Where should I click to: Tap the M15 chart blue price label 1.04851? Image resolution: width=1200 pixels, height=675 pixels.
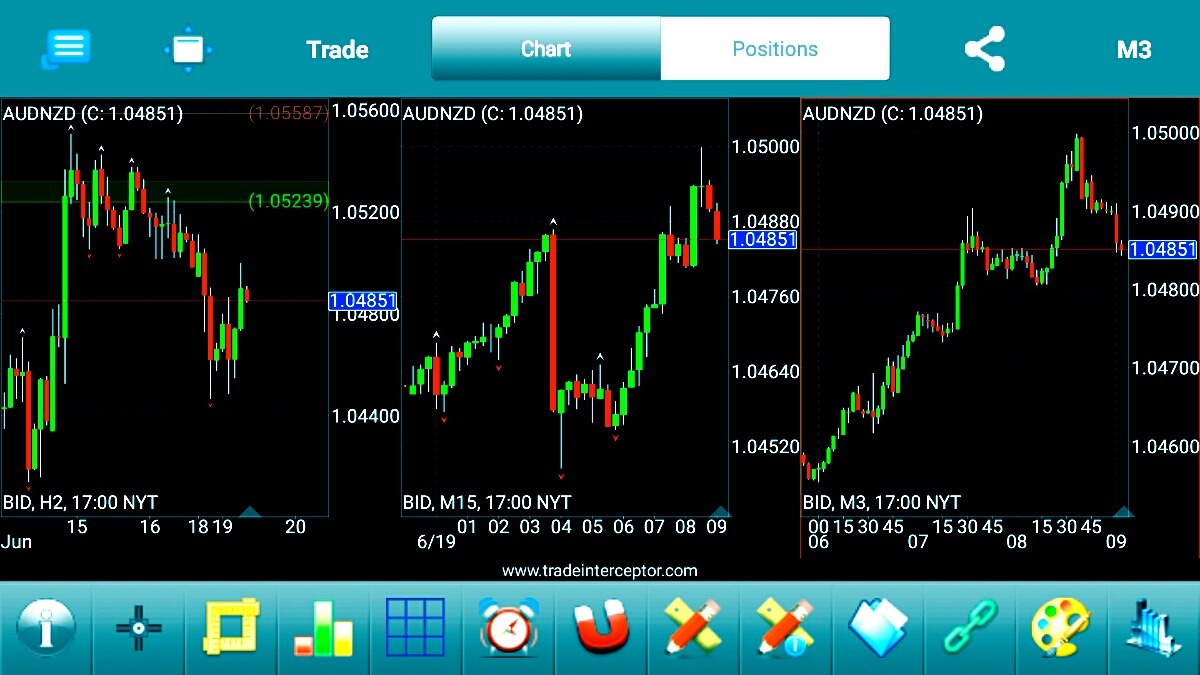(763, 240)
